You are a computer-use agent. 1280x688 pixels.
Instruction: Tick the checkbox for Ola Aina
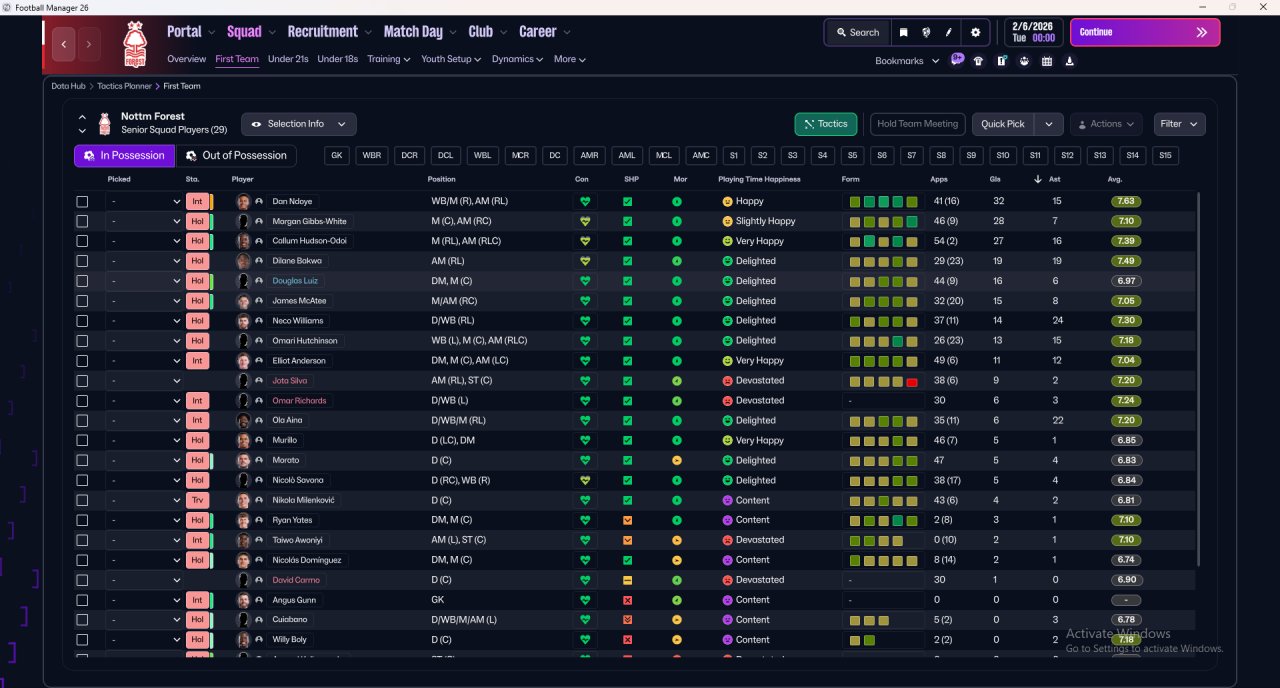pyautogui.click(x=82, y=421)
